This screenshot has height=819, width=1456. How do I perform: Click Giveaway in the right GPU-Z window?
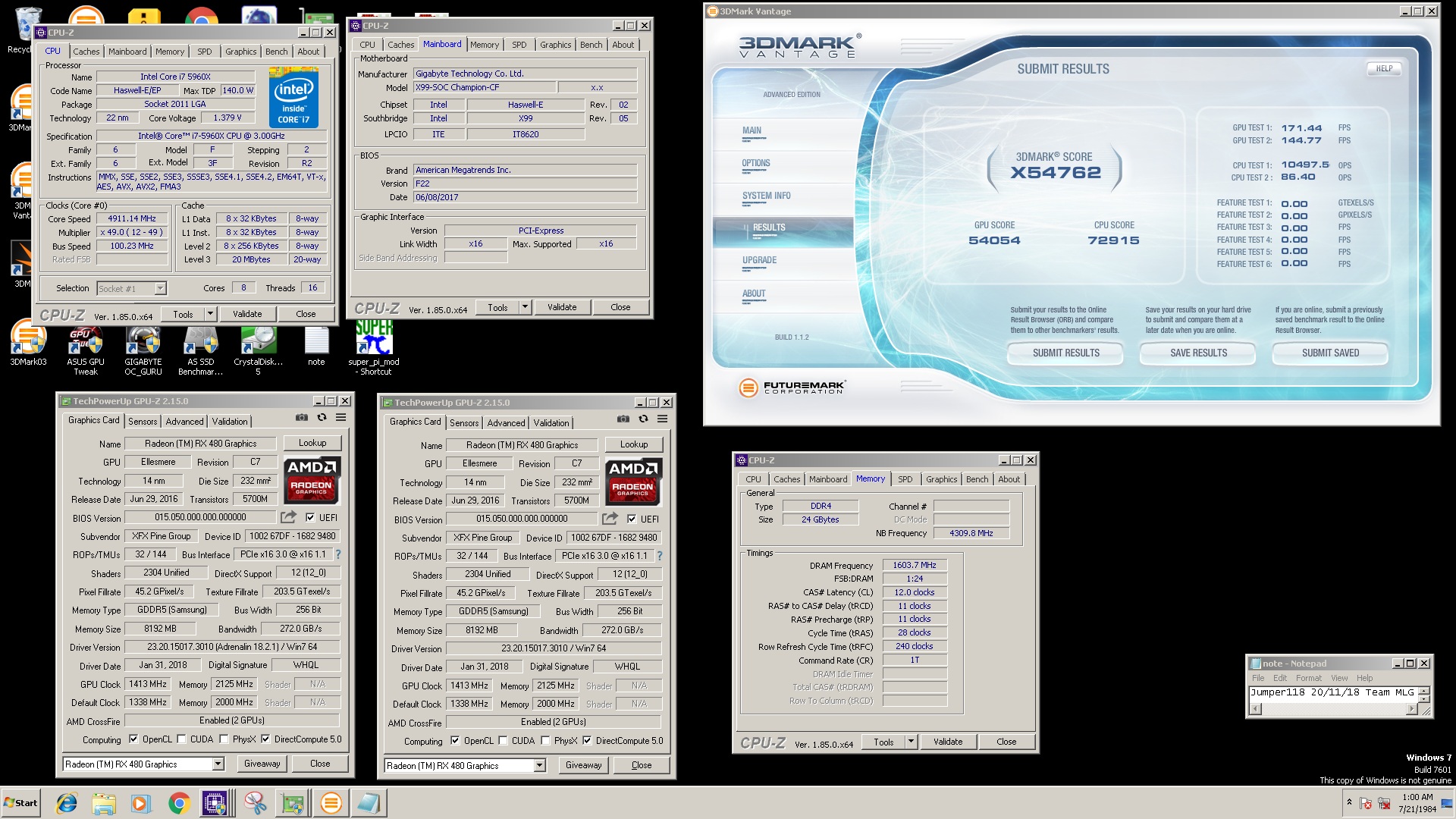coord(583,765)
